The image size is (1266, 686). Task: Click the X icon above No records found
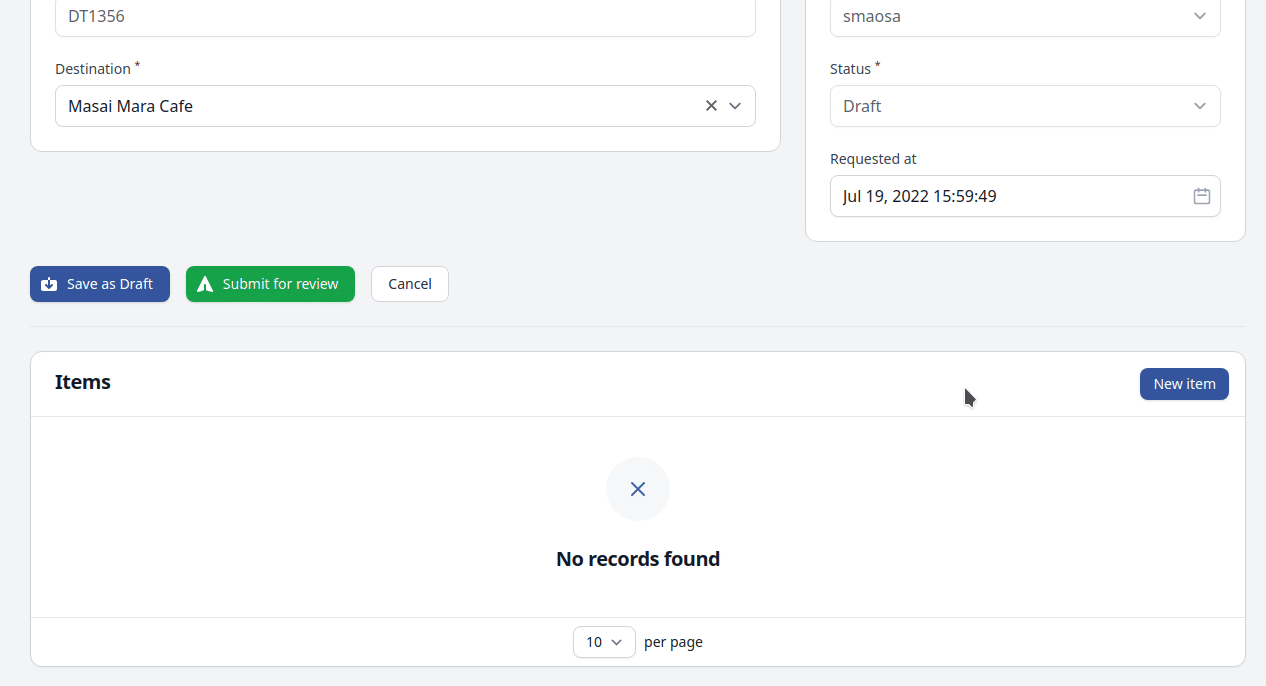638,489
